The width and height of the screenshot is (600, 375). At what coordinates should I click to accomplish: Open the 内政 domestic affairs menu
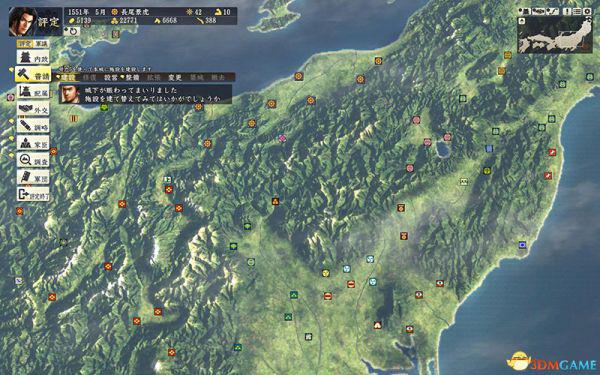(x=33, y=57)
